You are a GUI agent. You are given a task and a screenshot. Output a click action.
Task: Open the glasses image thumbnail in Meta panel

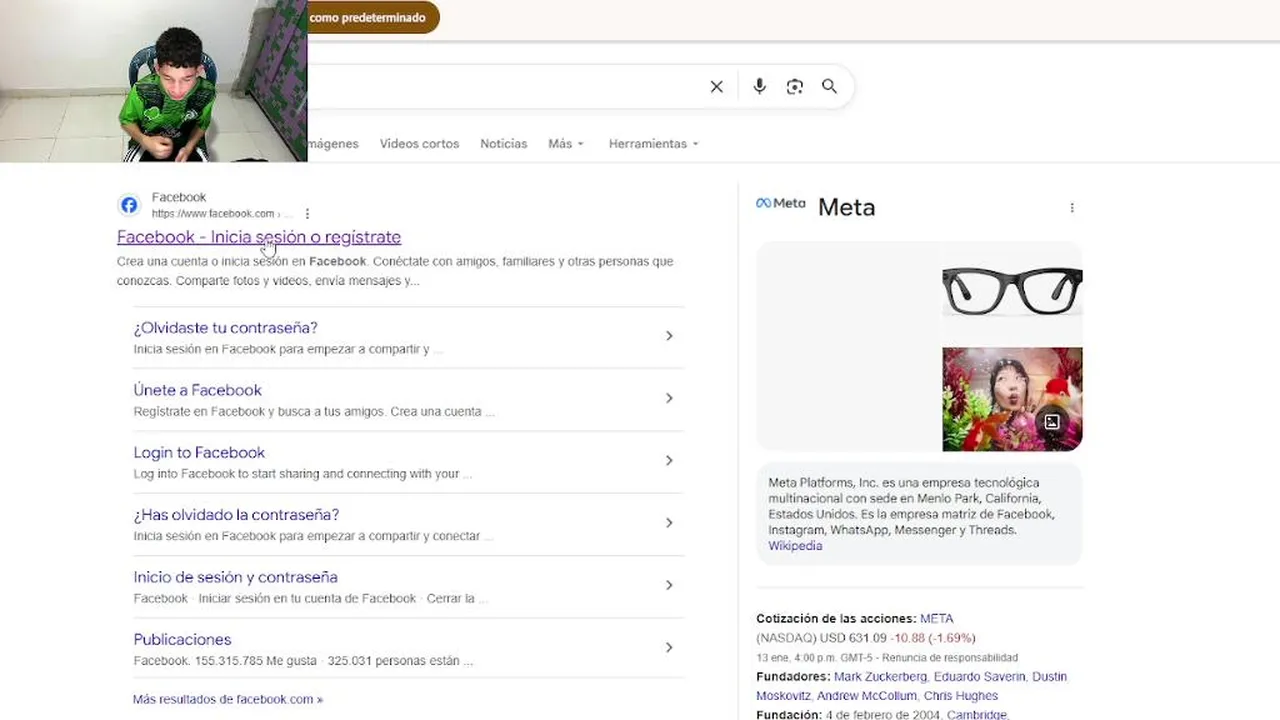pos(1012,292)
